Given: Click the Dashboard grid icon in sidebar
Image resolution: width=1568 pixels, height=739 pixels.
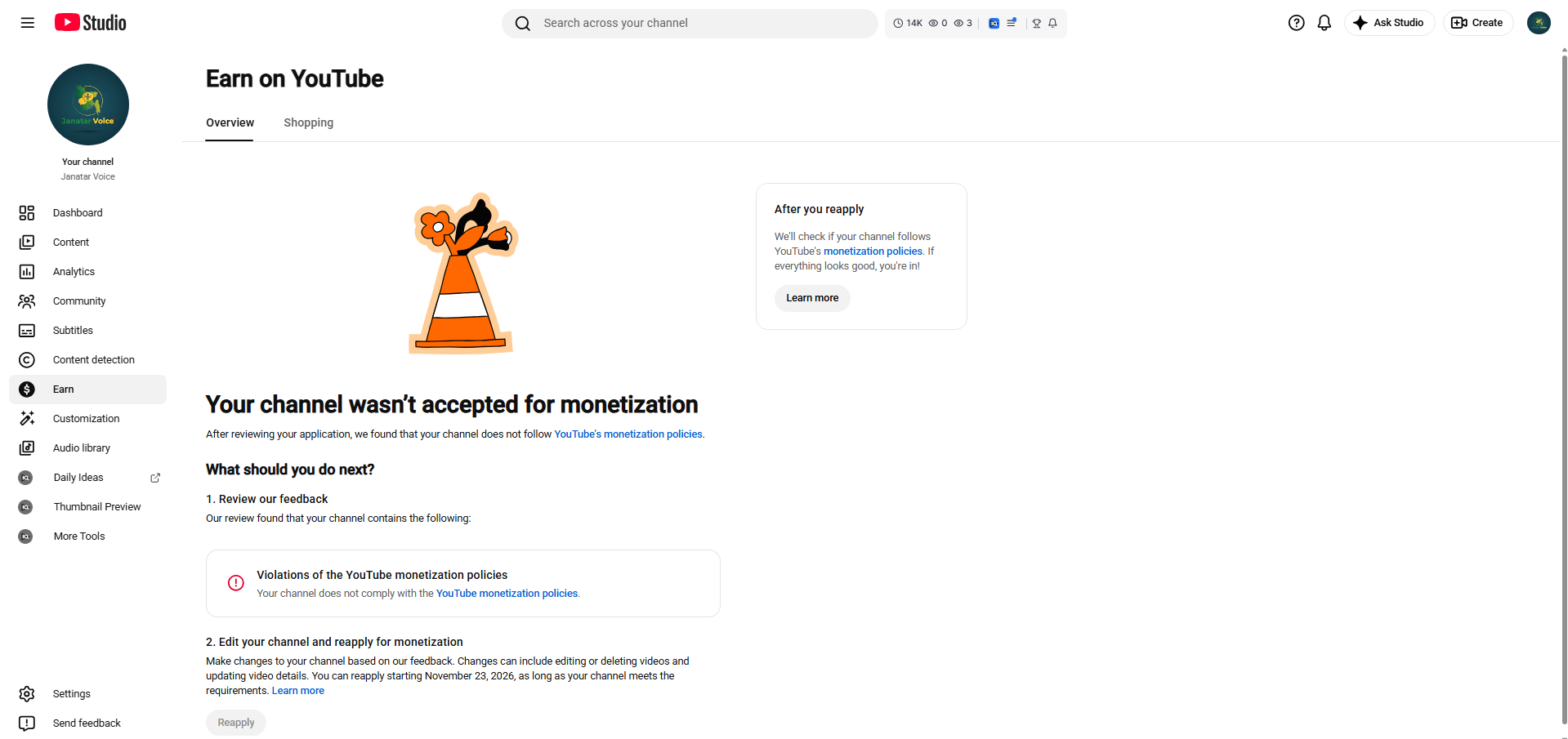Looking at the screenshot, I should coord(27,213).
